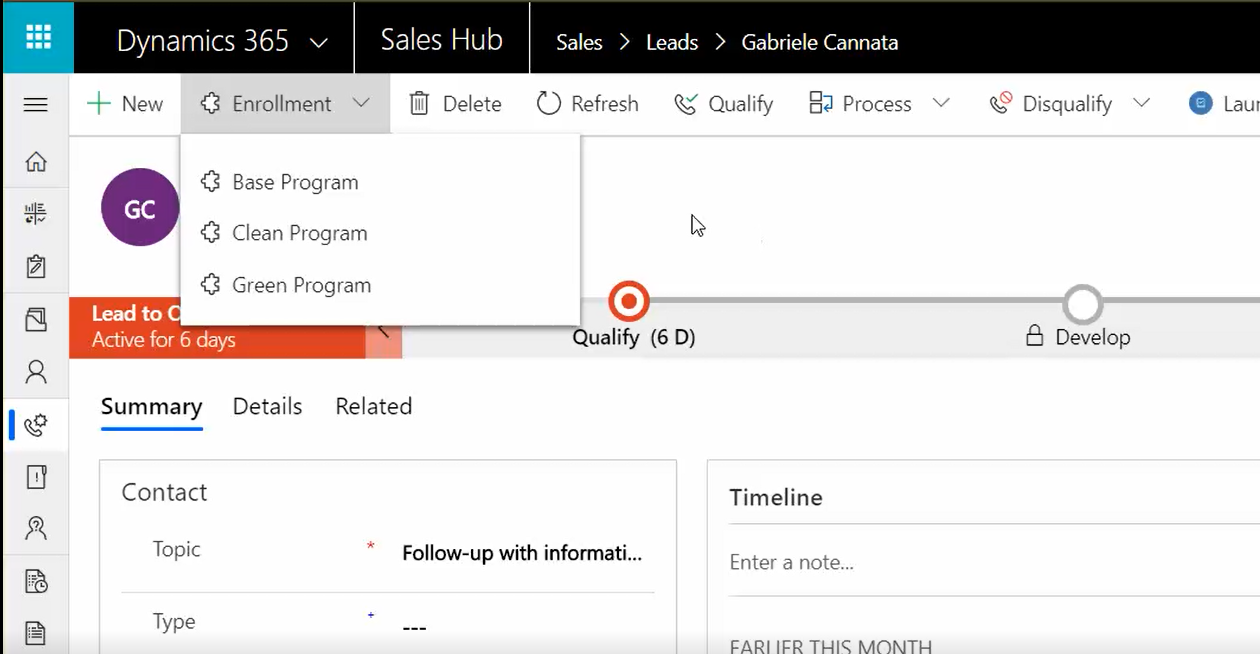Choose Green Program from Enrollment menu
1260x654 pixels.
pyautogui.click(x=301, y=285)
